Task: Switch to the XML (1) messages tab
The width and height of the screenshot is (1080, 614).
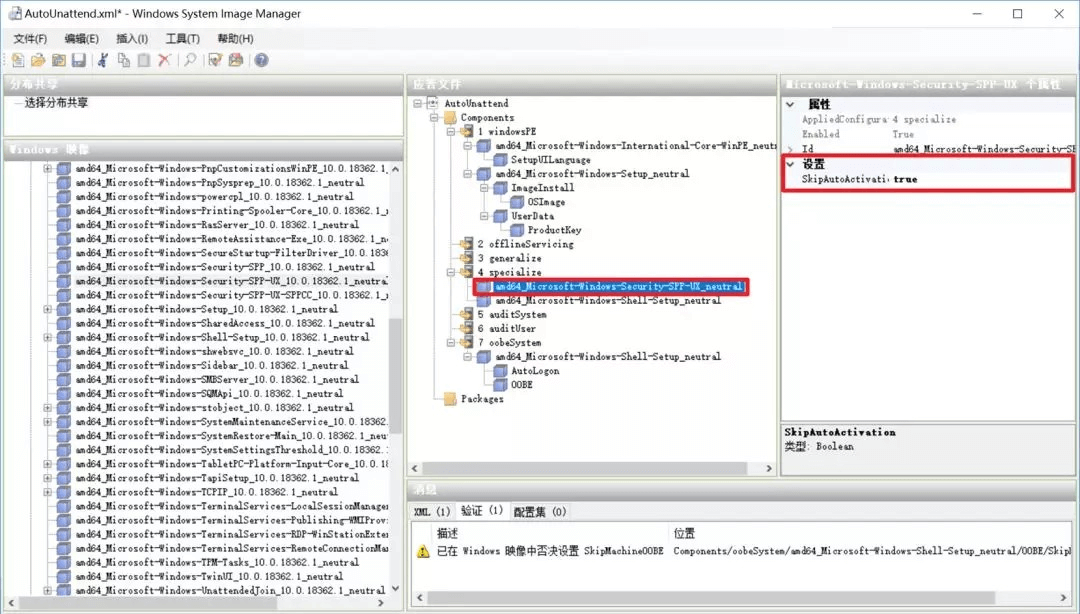Action: [x=432, y=512]
